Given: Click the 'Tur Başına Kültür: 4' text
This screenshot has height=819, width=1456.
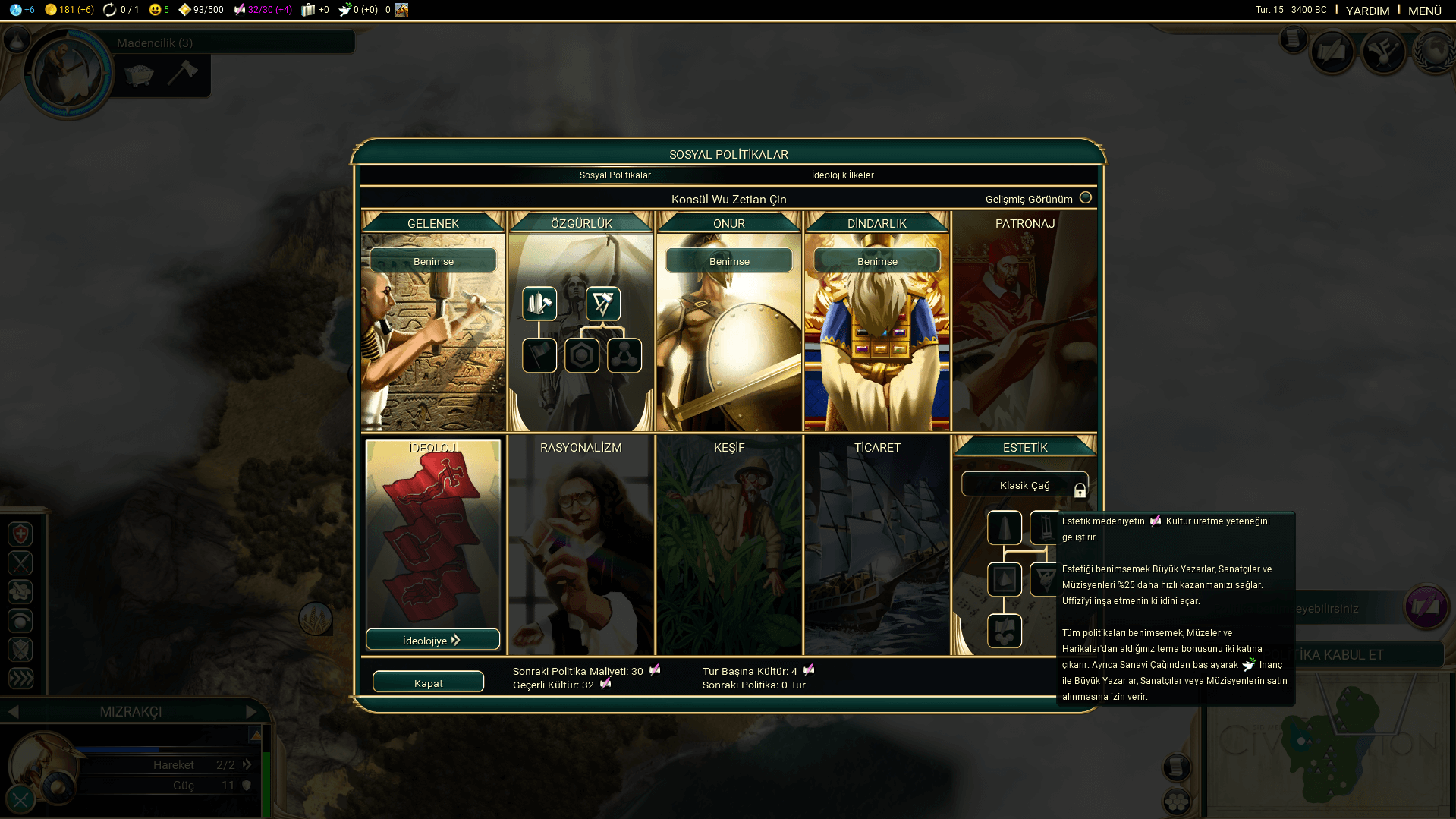Looking at the screenshot, I should click(x=750, y=671).
